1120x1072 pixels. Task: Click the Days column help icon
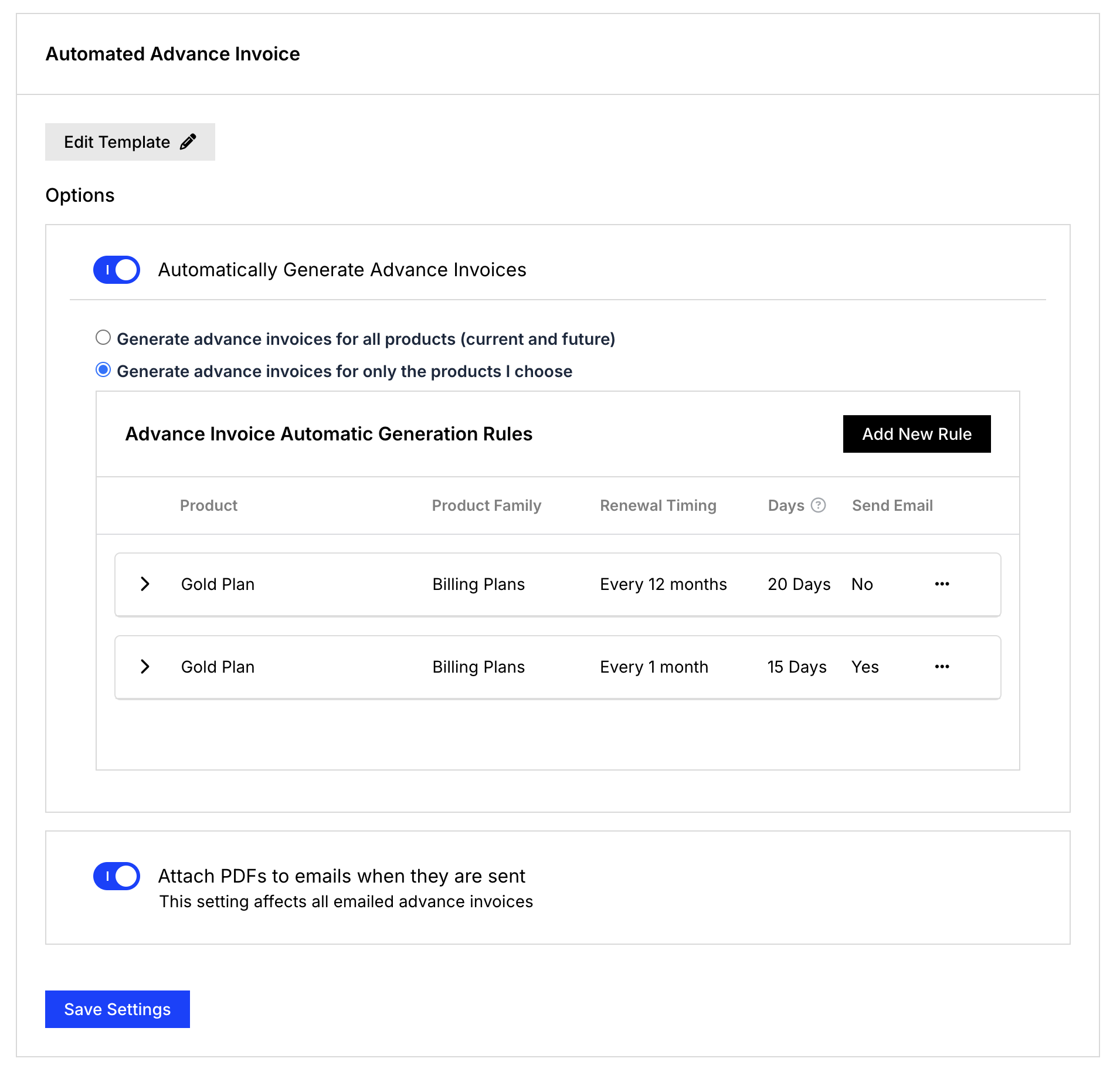click(818, 505)
